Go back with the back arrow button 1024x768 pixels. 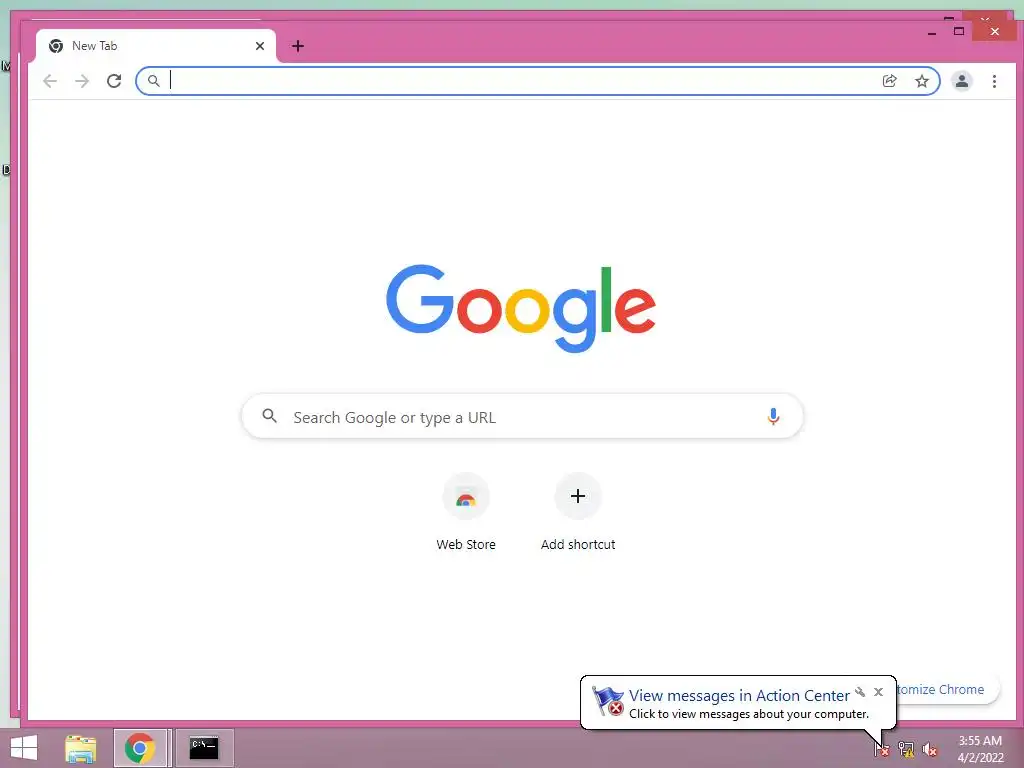click(50, 81)
